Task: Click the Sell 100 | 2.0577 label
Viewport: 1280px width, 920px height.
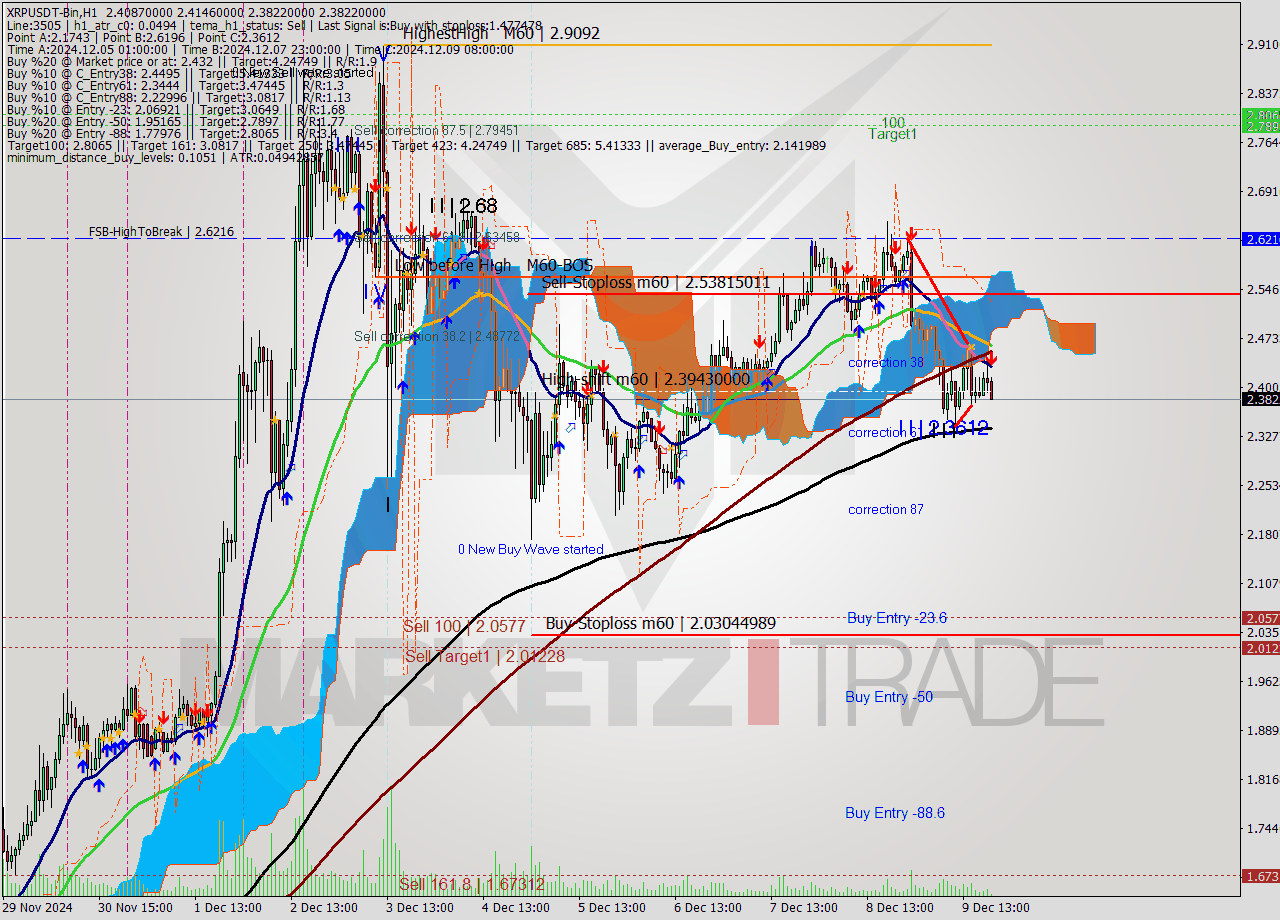Action: (x=464, y=626)
